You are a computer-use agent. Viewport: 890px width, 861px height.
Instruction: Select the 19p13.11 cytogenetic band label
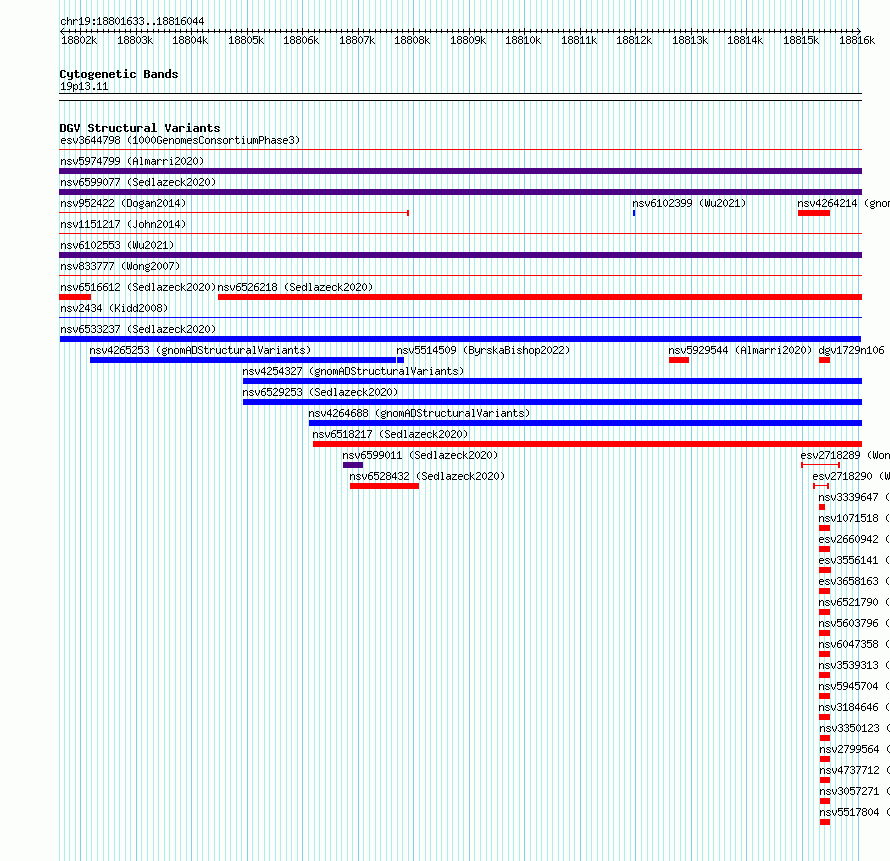tap(84, 86)
